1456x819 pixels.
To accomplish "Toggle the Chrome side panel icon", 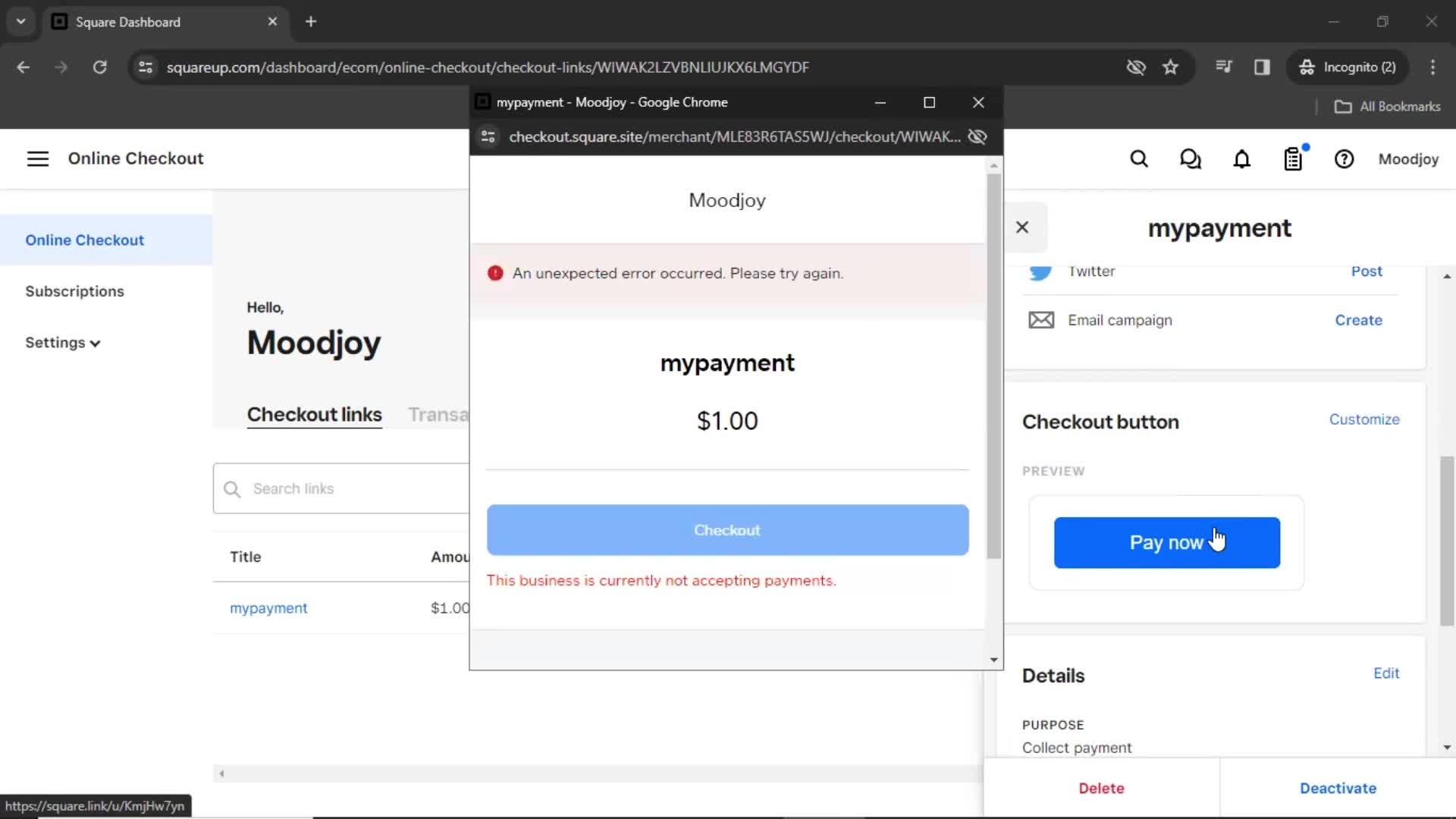I will click(1262, 67).
